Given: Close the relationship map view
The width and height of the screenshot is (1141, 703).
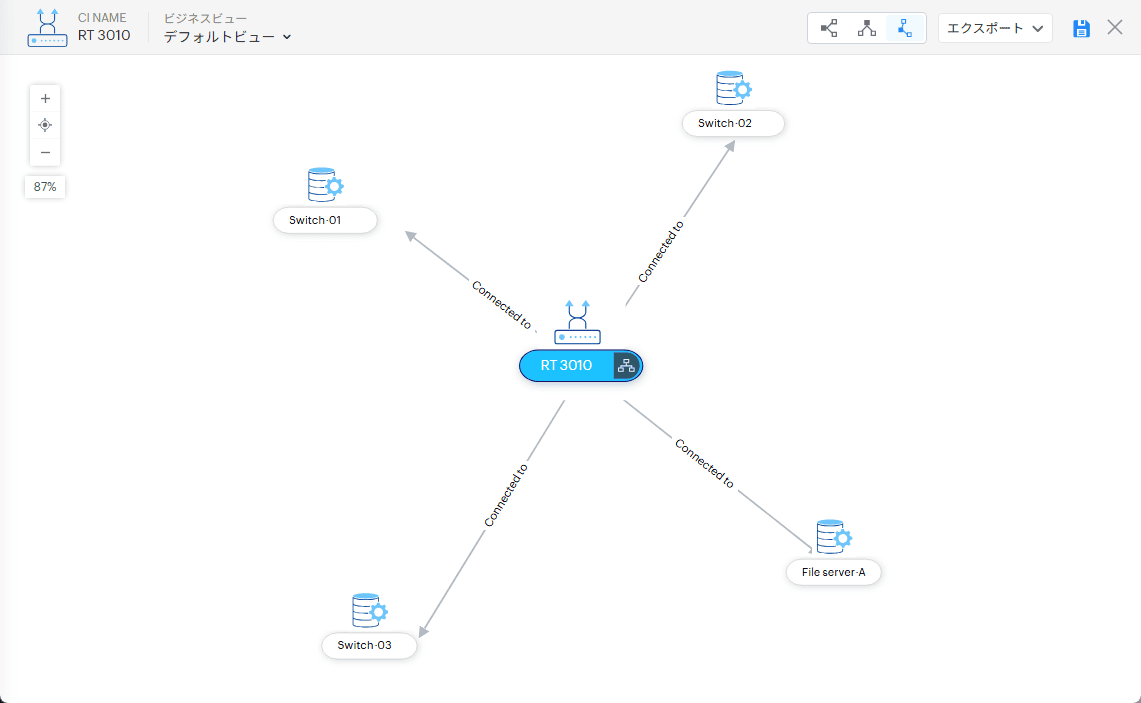Looking at the screenshot, I should pos(1115,28).
